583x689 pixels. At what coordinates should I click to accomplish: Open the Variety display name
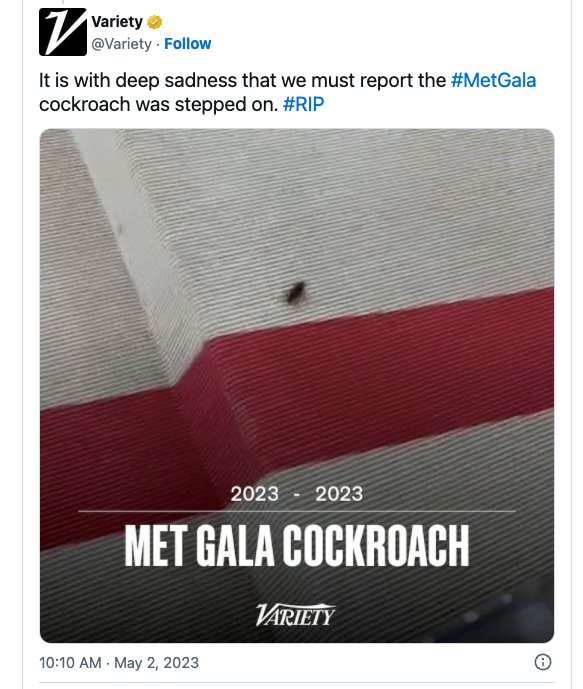point(117,22)
